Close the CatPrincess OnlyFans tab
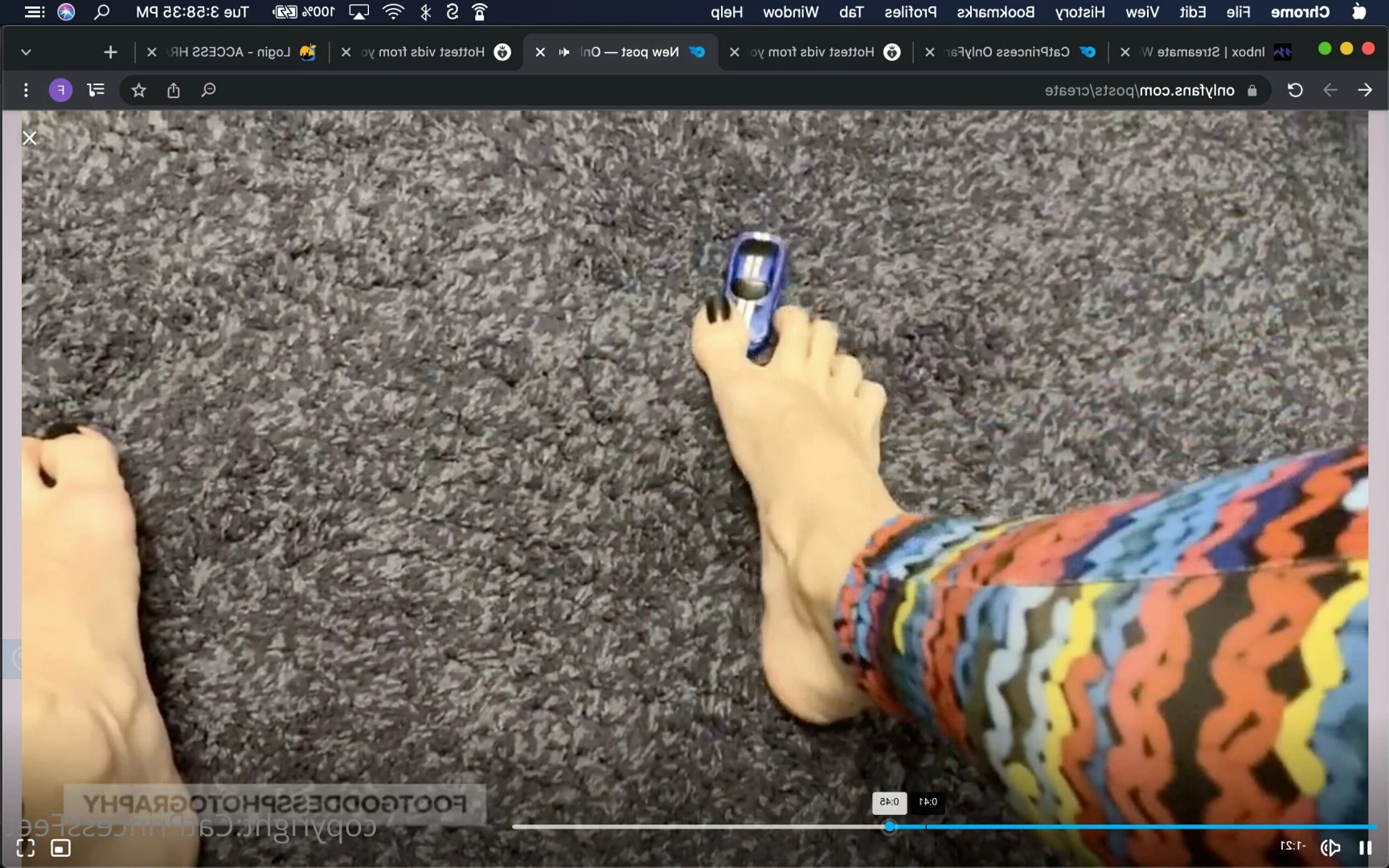Image resolution: width=1389 pixels, height=868 pixels. click(930, 52)
